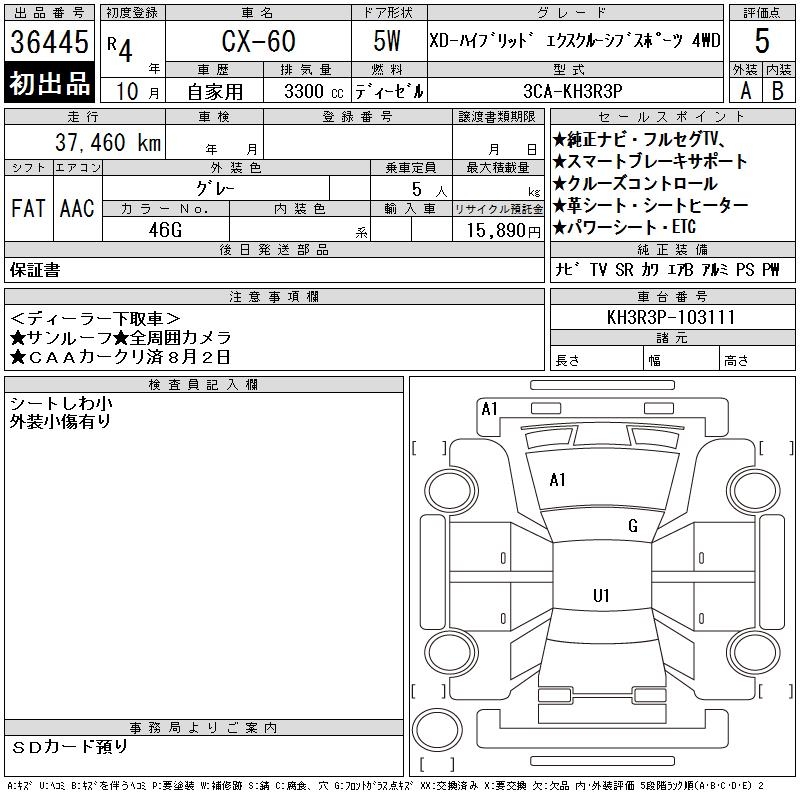The height and width of the screenshot is (800, 800).
Task: Click the damage code legend at bottom
Action: (x=385, y=786)
